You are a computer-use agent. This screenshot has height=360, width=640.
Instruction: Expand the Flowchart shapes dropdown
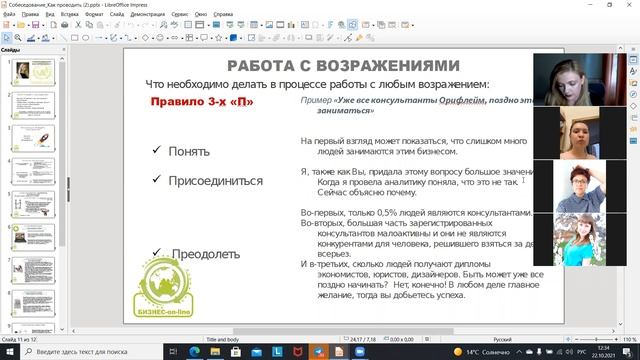pyautogui.click(x=196, y=38)
